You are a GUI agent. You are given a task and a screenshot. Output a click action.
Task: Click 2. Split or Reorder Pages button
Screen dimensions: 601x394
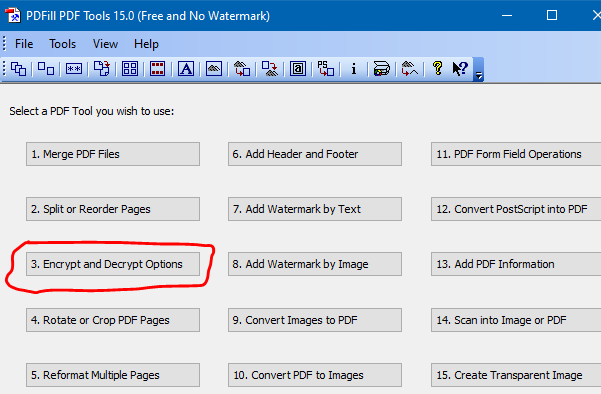(113, 209)
